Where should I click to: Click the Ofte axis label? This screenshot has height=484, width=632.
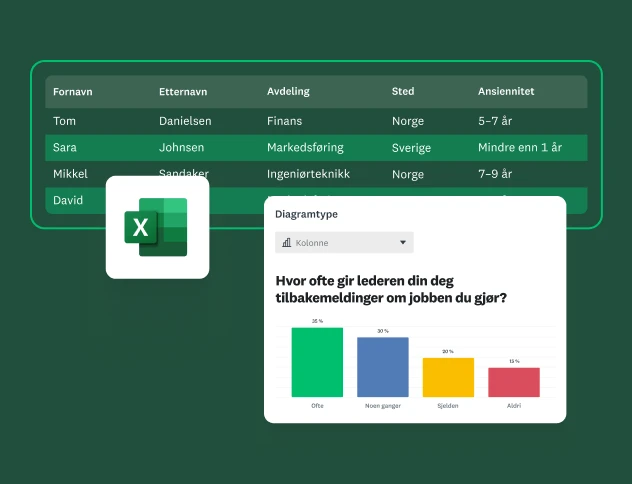coord(317,406)
